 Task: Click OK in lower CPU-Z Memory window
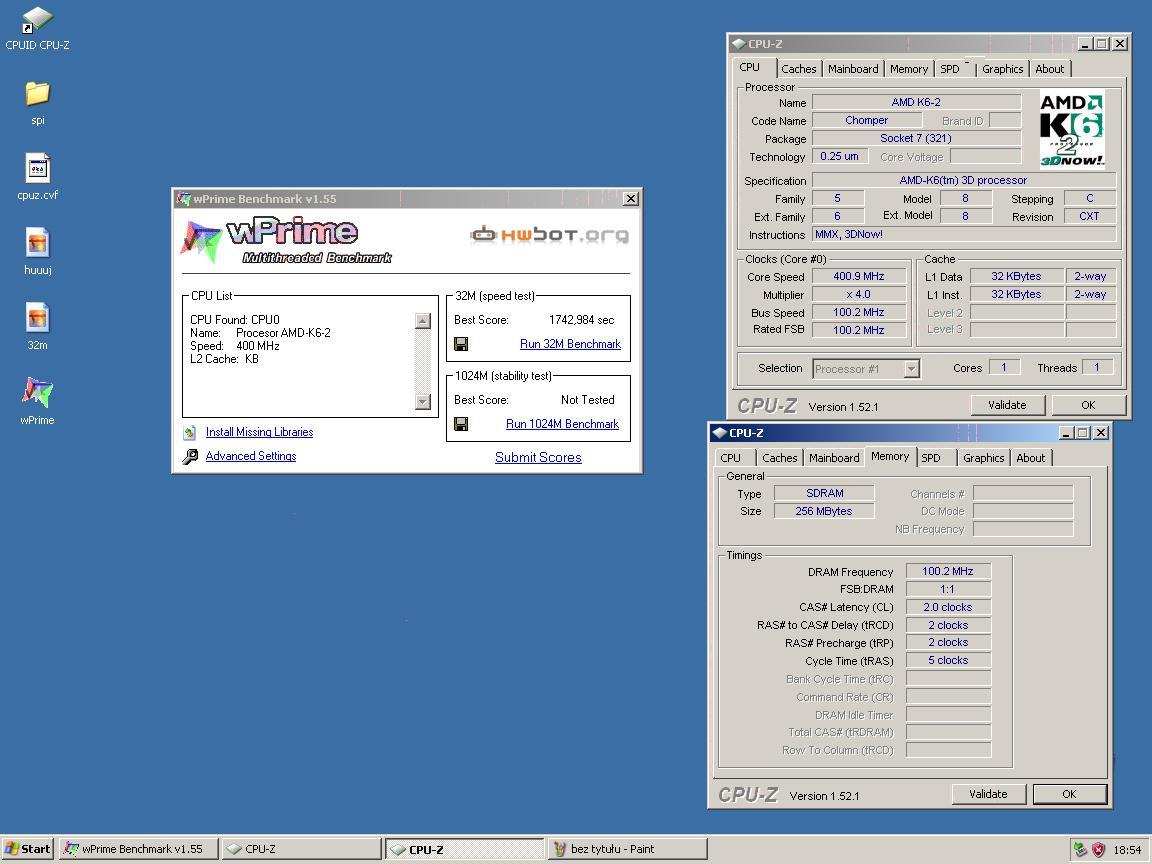[1069, 794]
